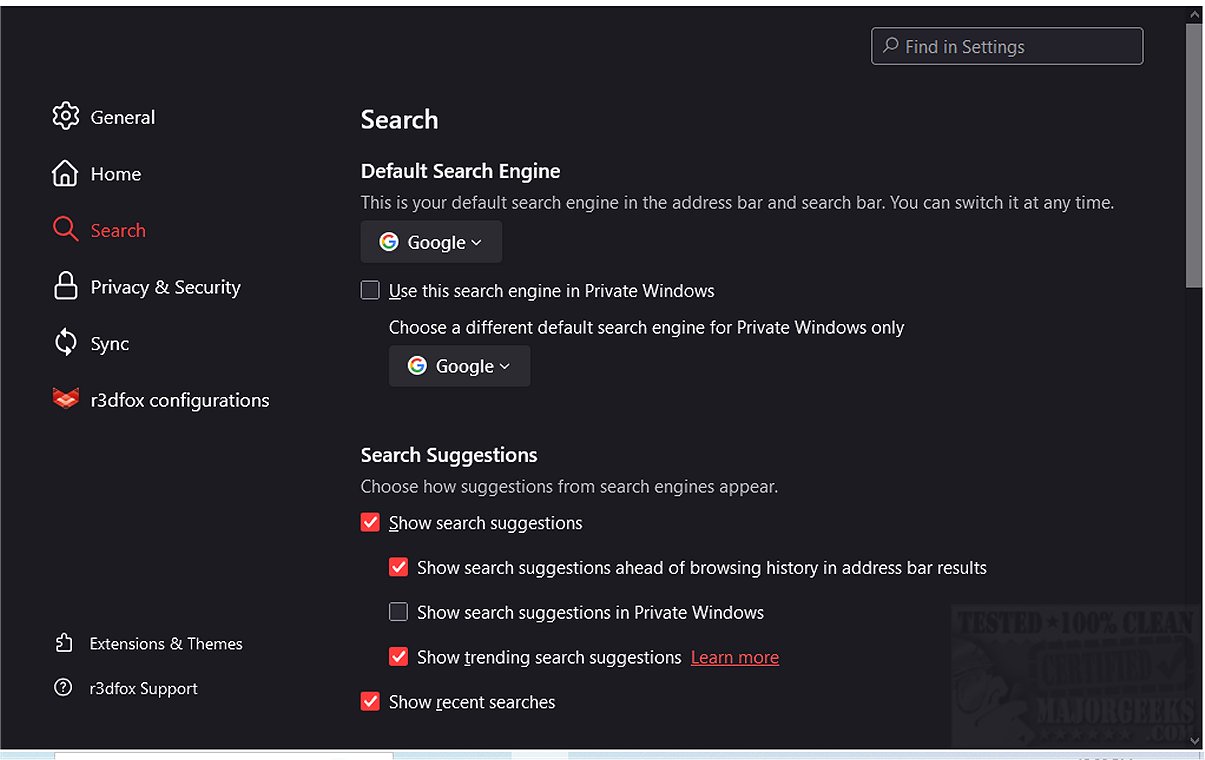The height and width of the screenshot is (760, 1205).
Task: Go to the Sync settings label
Action: click(x=110, y=343)
